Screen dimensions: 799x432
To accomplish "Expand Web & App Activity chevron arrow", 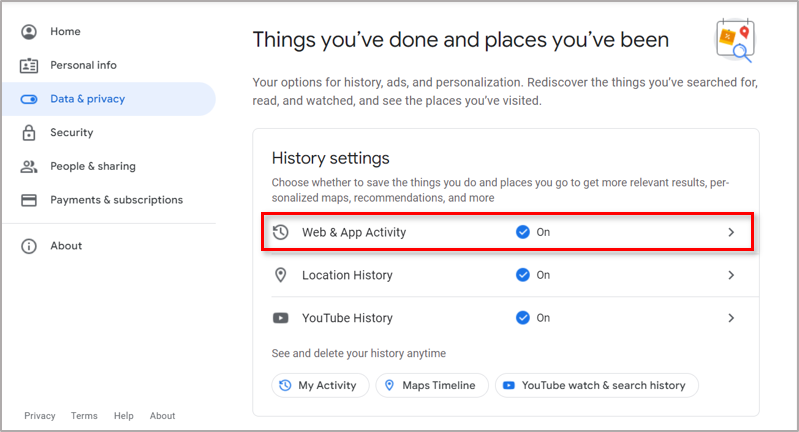I will [731, 232].
